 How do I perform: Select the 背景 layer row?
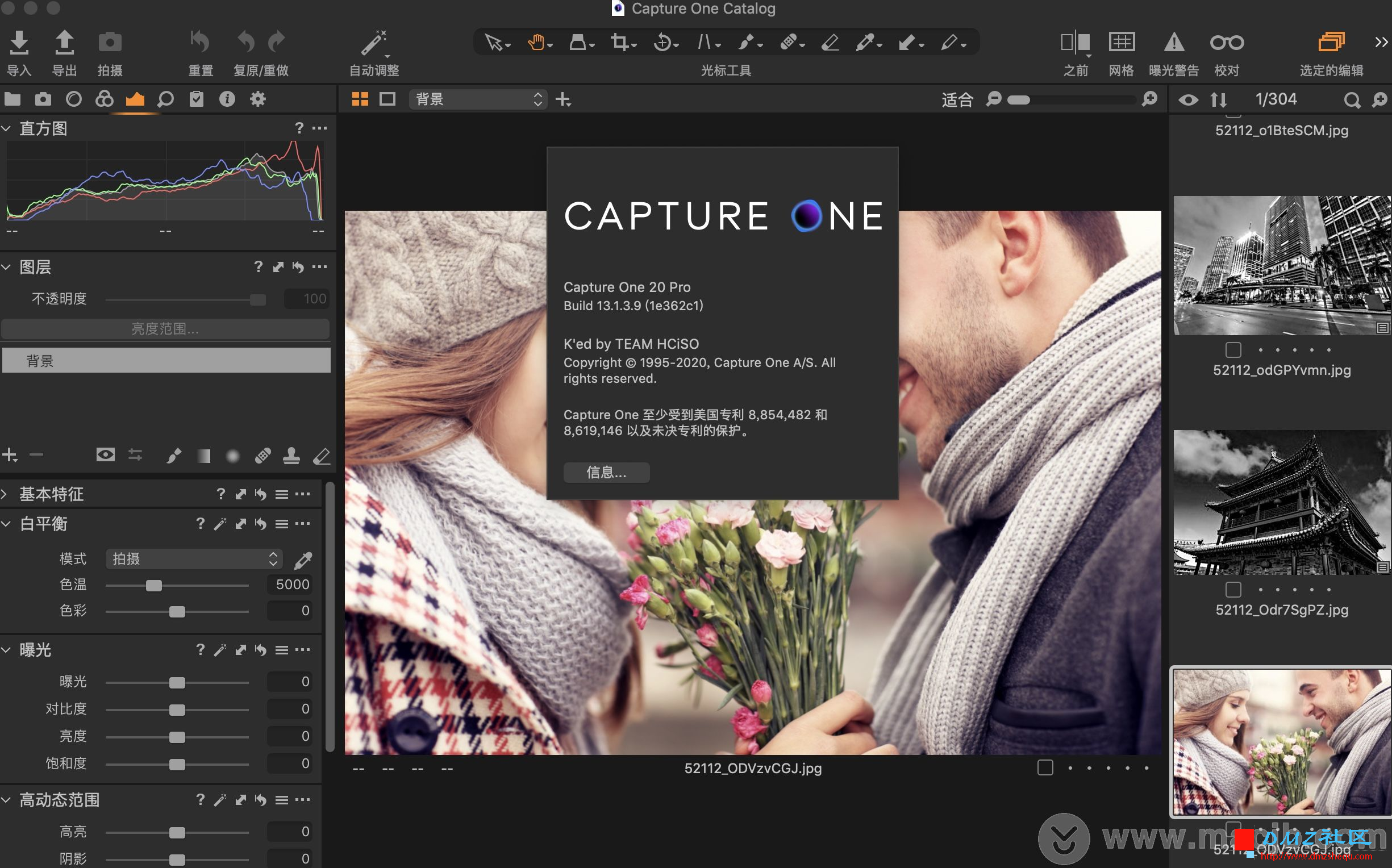point(166,361)
